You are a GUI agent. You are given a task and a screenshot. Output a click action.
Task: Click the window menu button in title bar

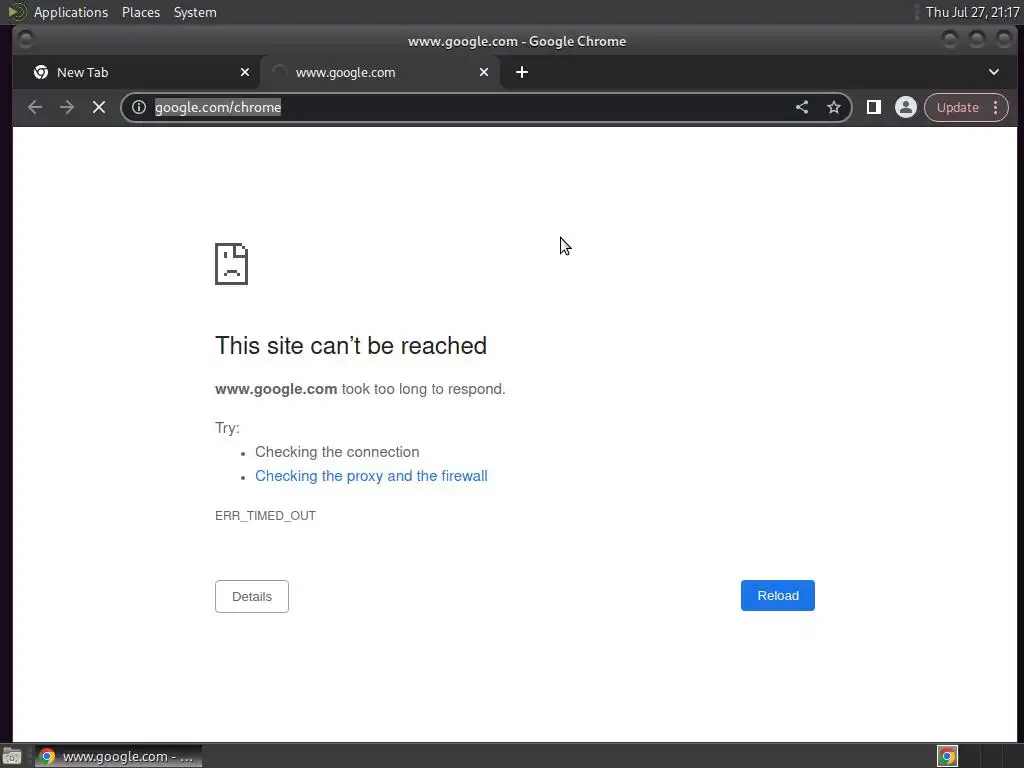click(25, 40)
